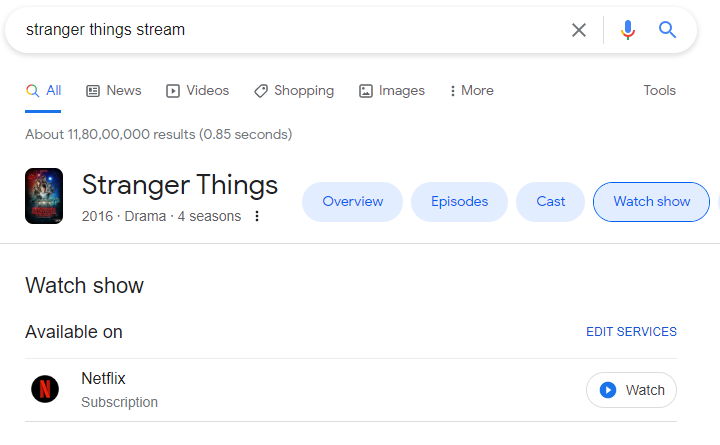Go to the Images tab
Image resolution: width=720 pixels, height=445 pixels.
point(391,91)
